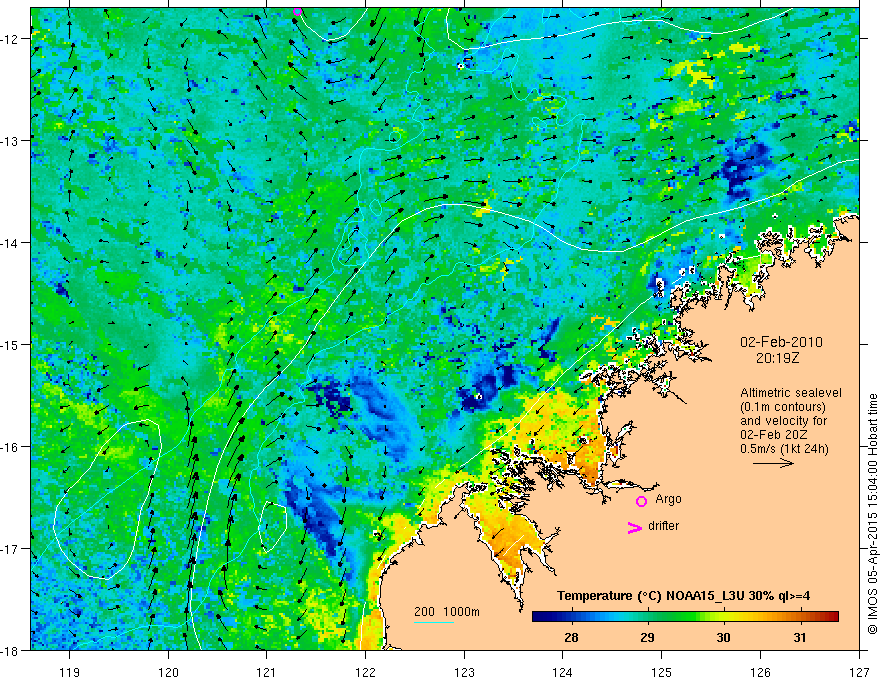
Task: Click the latitude axis label -15
Action: 10,345
